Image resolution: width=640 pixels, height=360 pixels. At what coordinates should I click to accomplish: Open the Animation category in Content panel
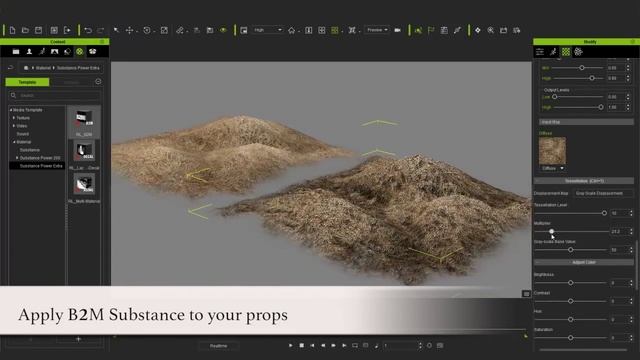pos(42,52)
